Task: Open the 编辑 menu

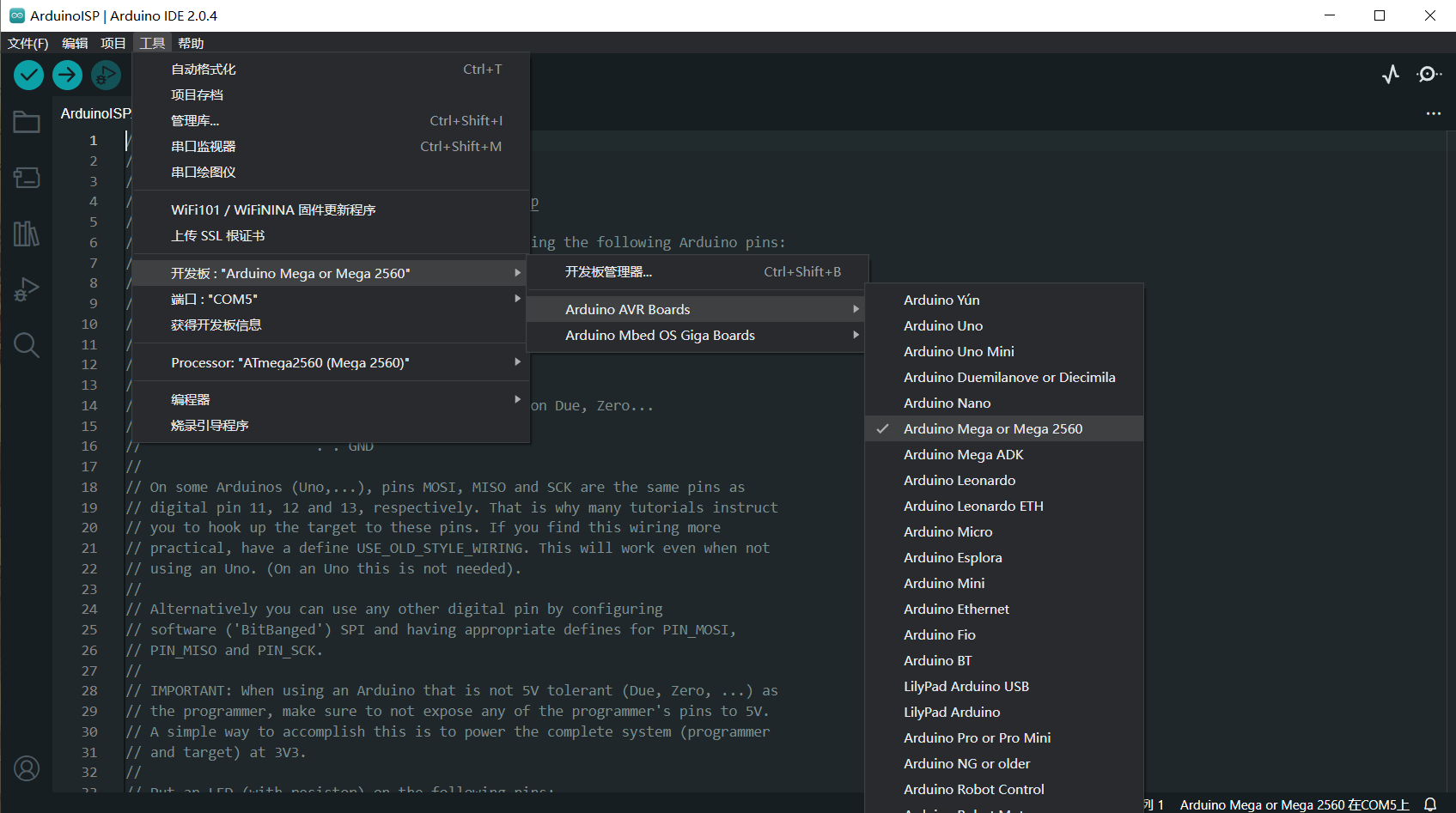Action: pos(75,43)
